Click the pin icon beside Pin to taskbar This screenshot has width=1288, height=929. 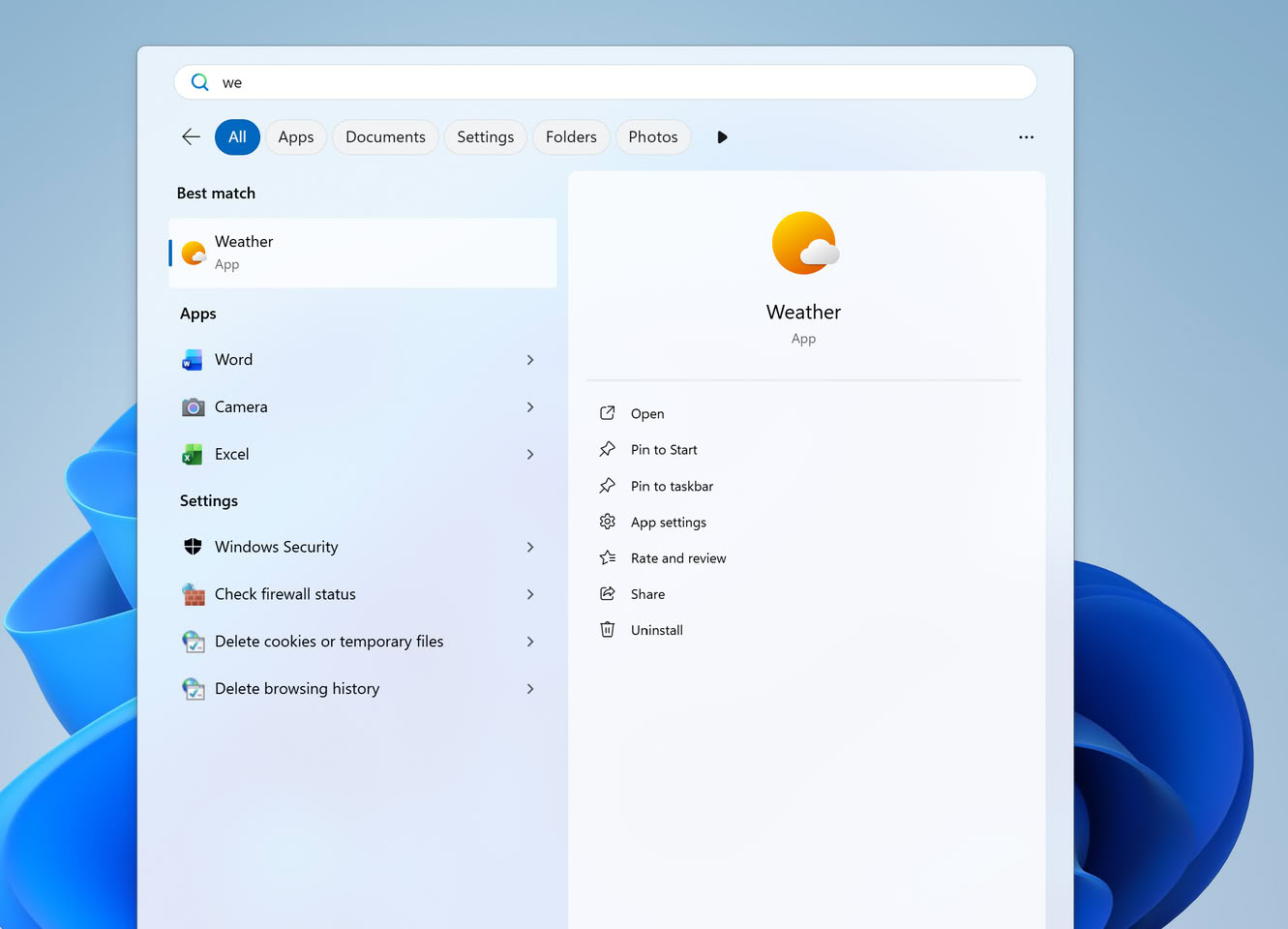coord(608,486)
